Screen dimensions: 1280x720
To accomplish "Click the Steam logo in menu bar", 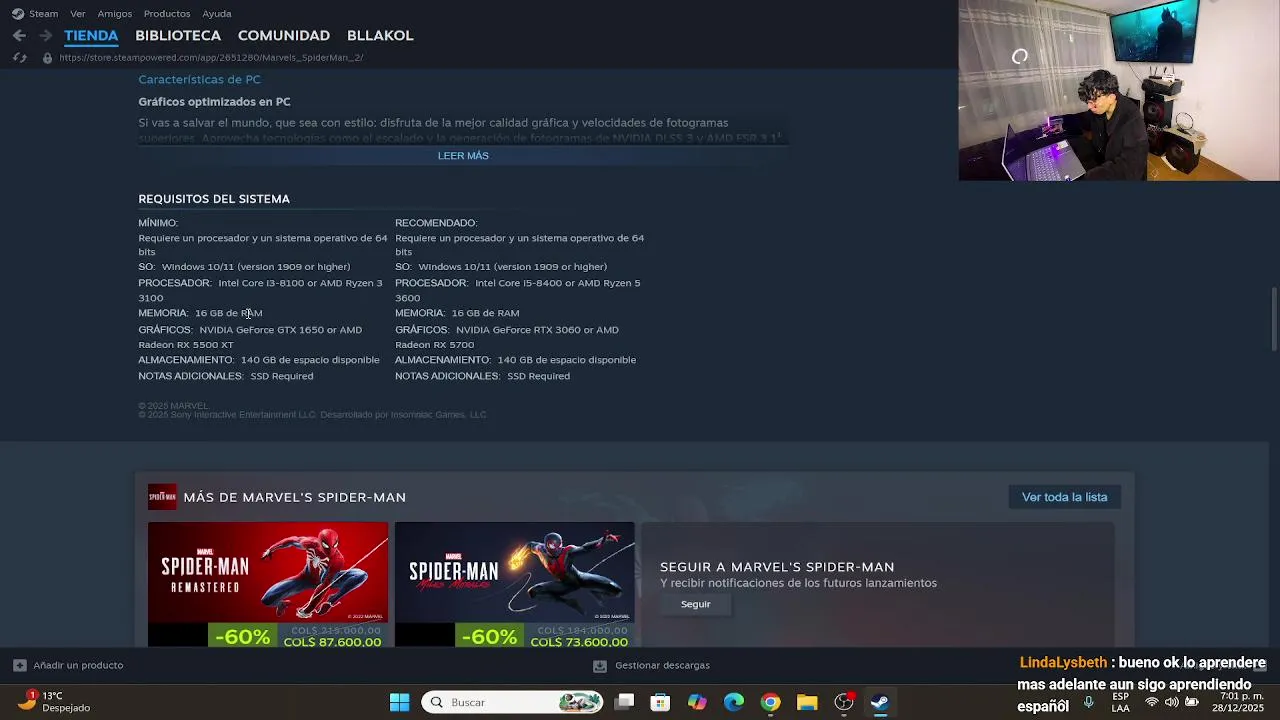I will point(18,14).
